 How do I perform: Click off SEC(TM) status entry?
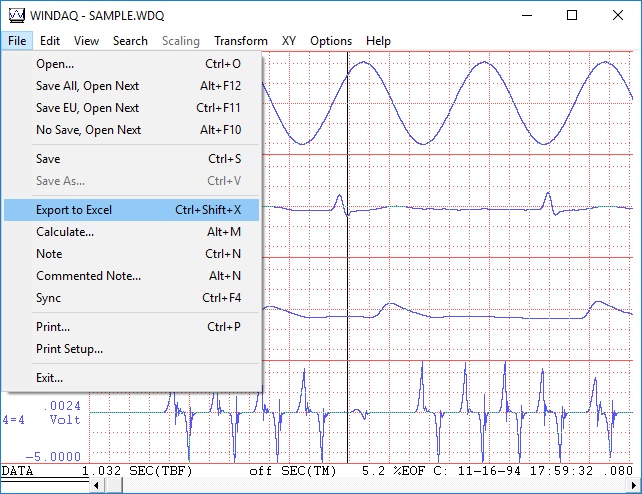pyautogui.click(x=293, y=471)
